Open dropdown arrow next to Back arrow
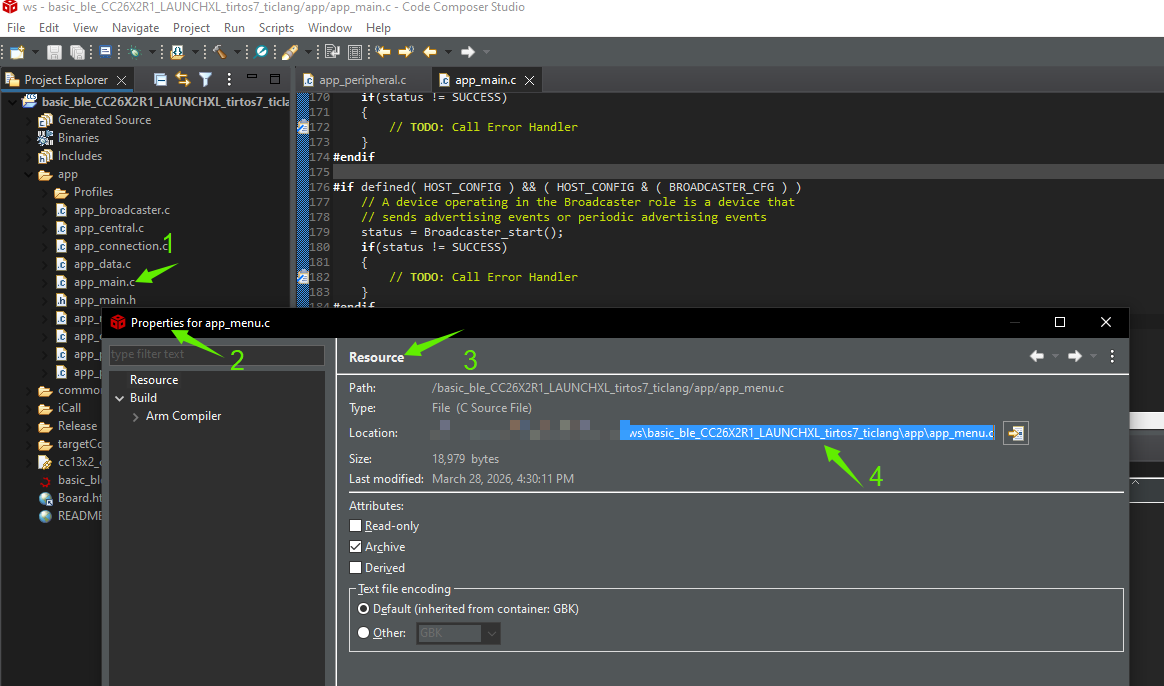 (x=448, y=52)
